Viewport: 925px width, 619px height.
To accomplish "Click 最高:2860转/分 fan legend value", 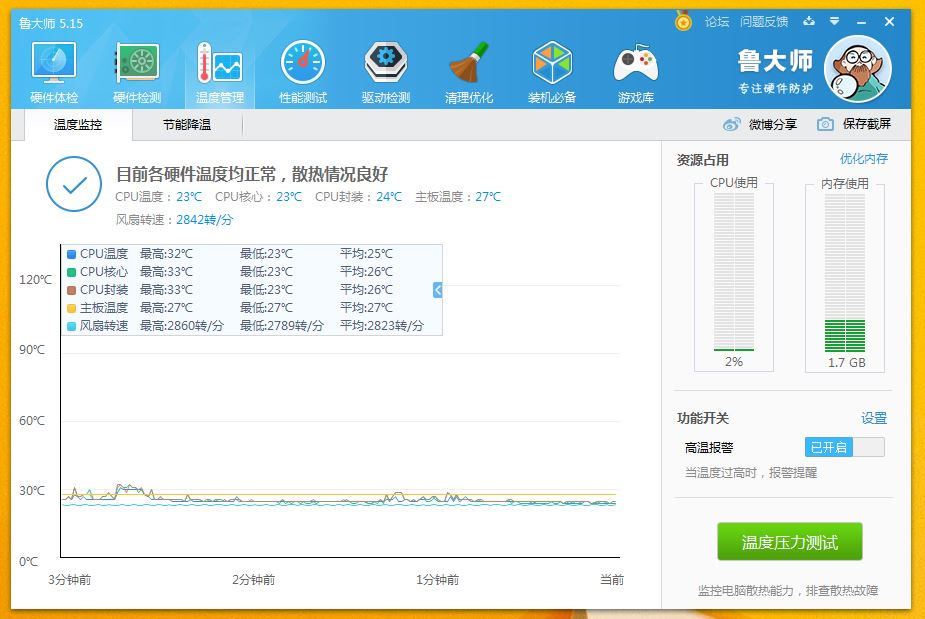I will [x=182, y=326].
